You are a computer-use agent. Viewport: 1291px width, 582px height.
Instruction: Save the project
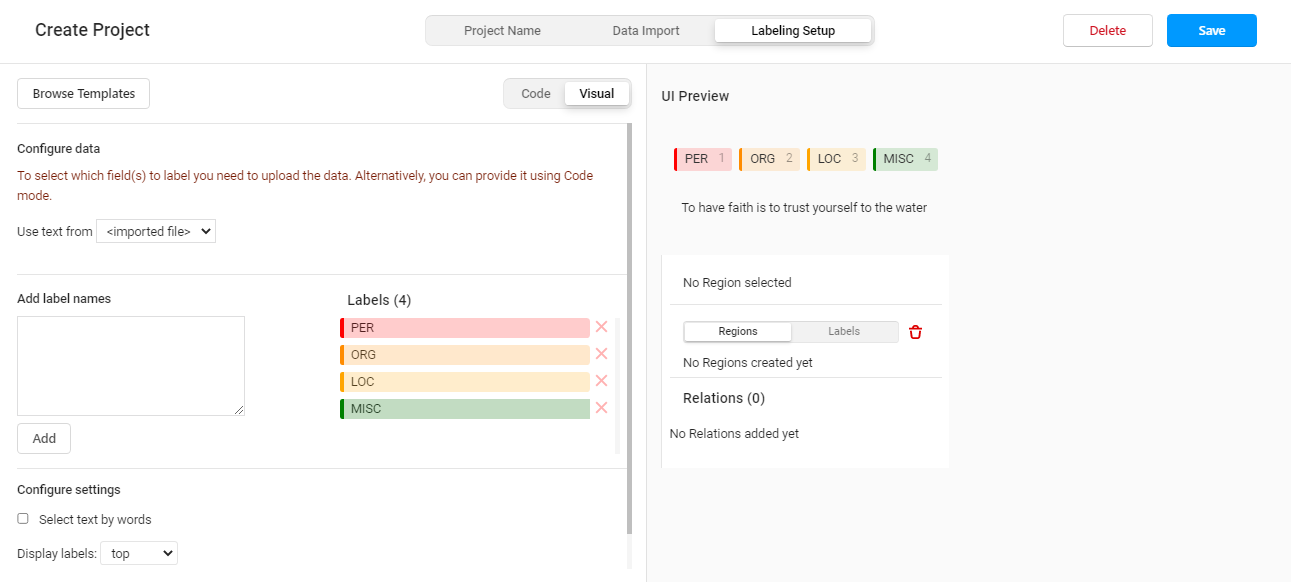coord(1211,31)
